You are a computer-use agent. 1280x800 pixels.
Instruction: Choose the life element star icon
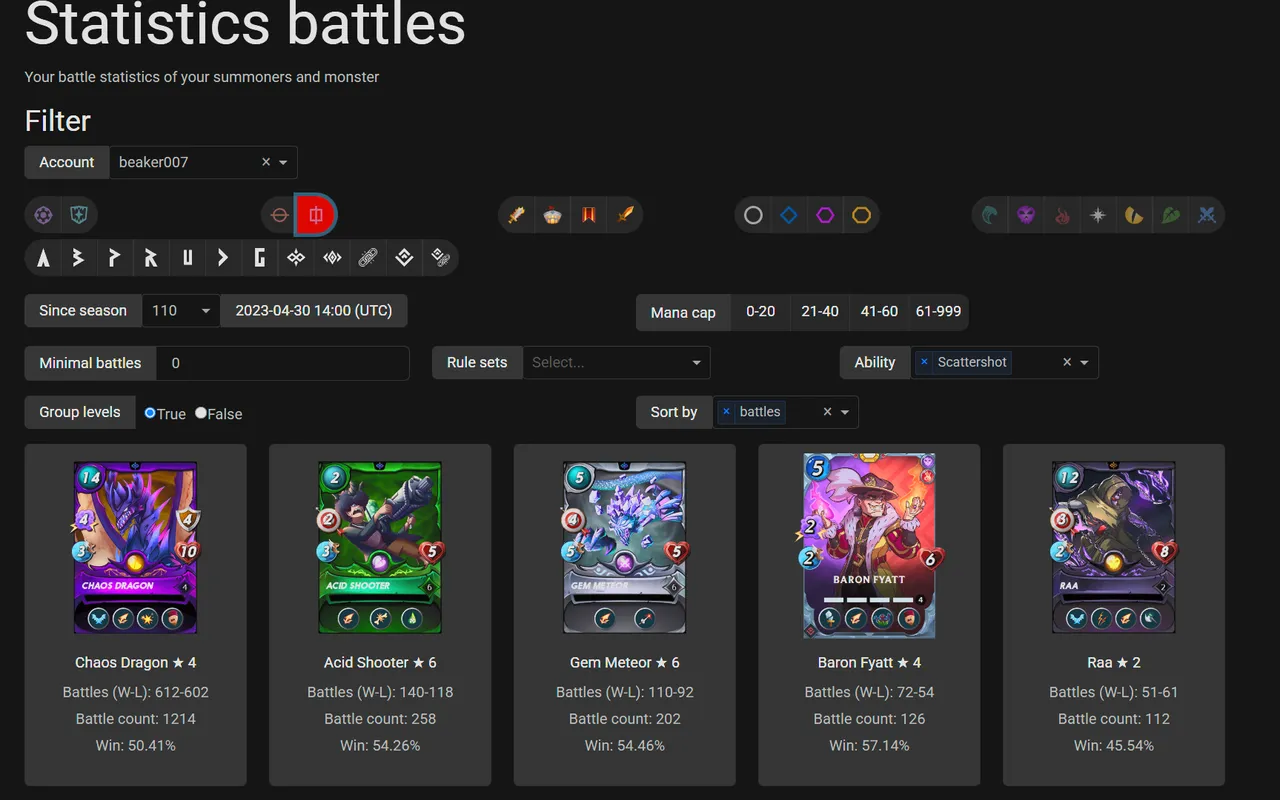[x=1098, y=215]
